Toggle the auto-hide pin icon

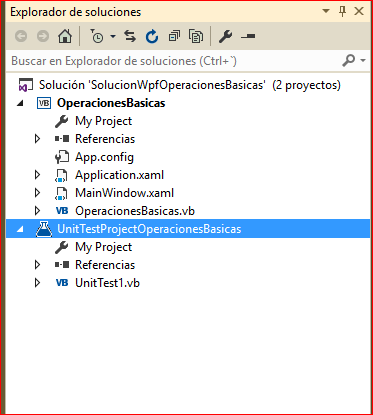click(x=342, y=11)
